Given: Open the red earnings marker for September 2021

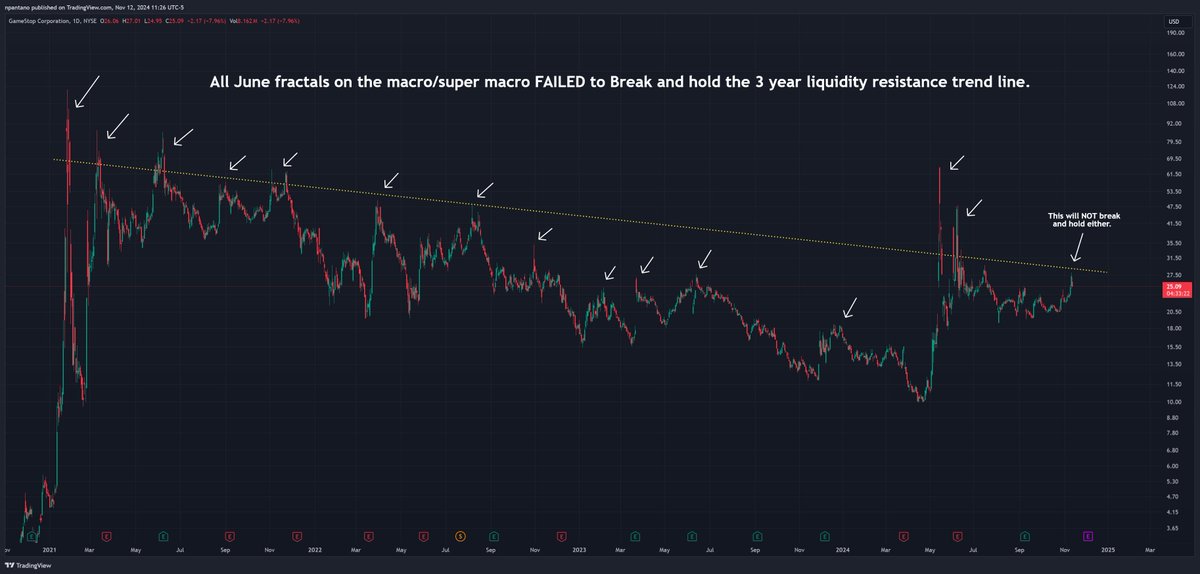Looking at the screenshot, I should click(230, 536).
